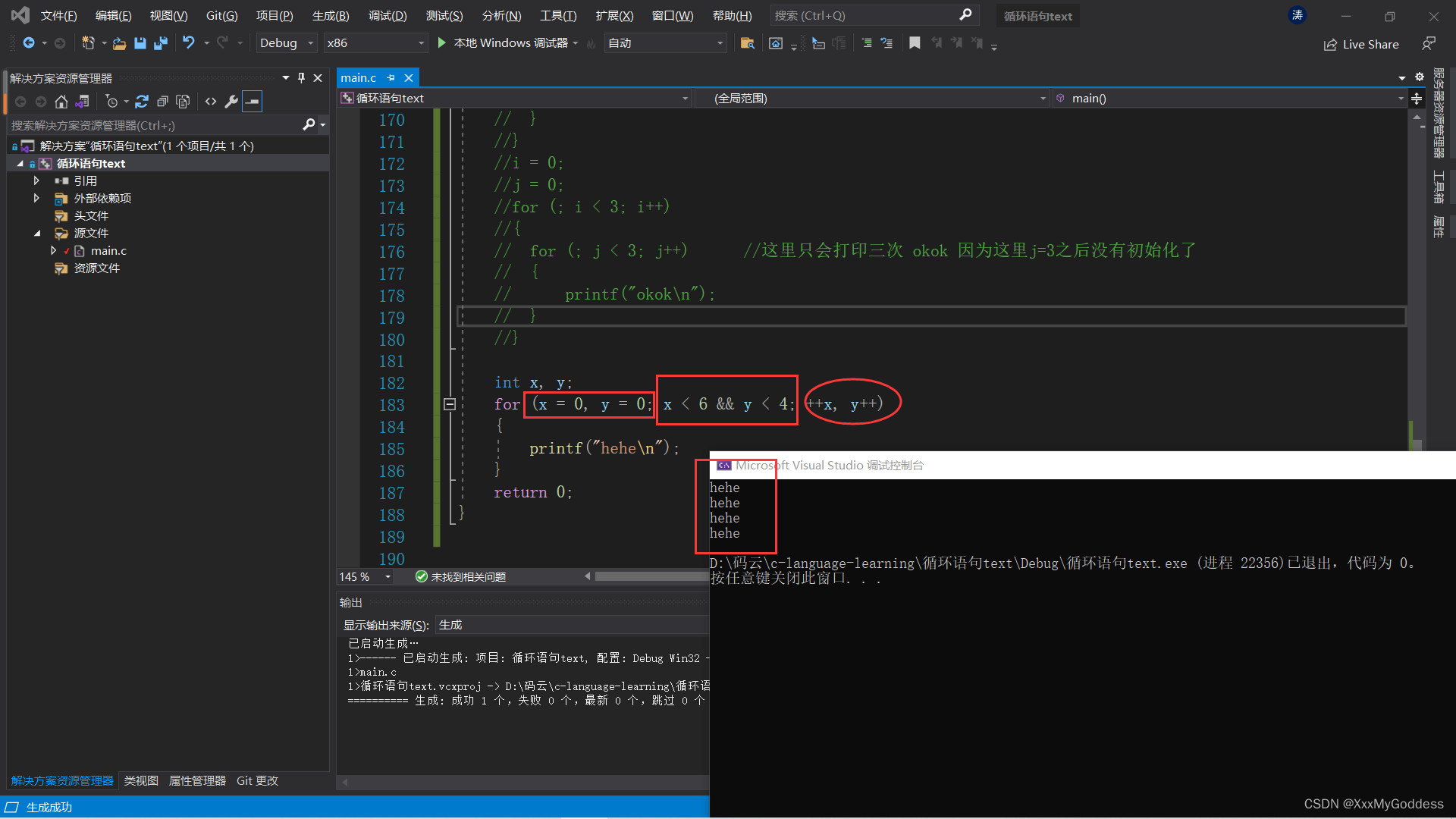Click the Solution Explorer home icon

tap(61, 101)
